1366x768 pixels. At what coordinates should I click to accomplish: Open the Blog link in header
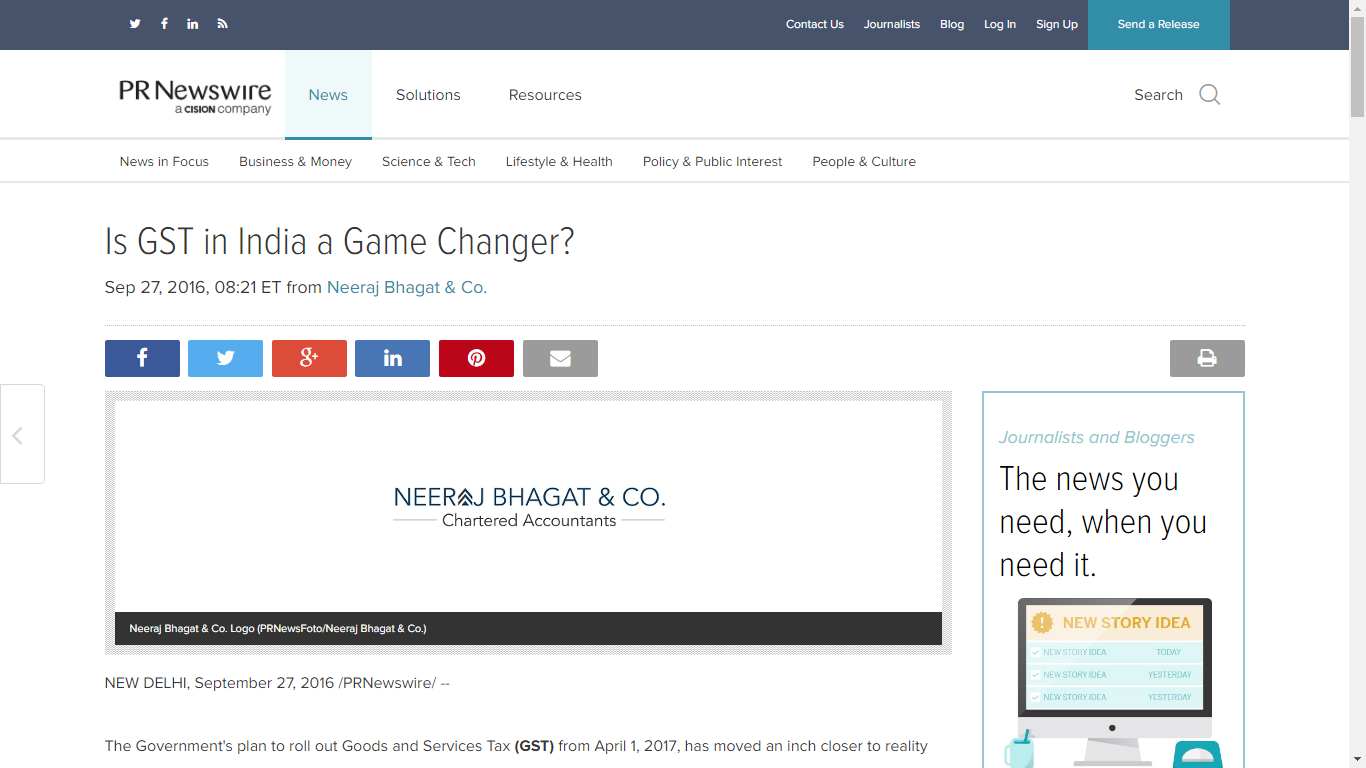coord(952,24)
